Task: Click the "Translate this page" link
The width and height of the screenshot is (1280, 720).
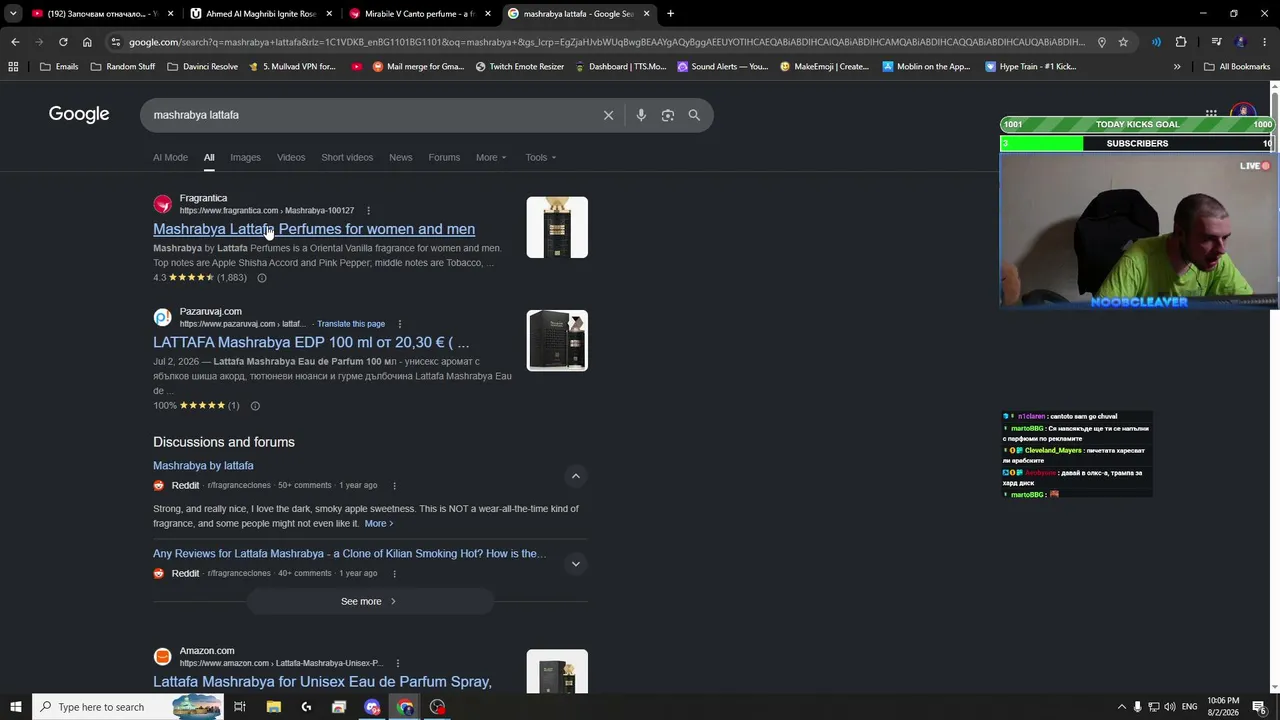Action: pyautogui.click(x=351, y=324)
